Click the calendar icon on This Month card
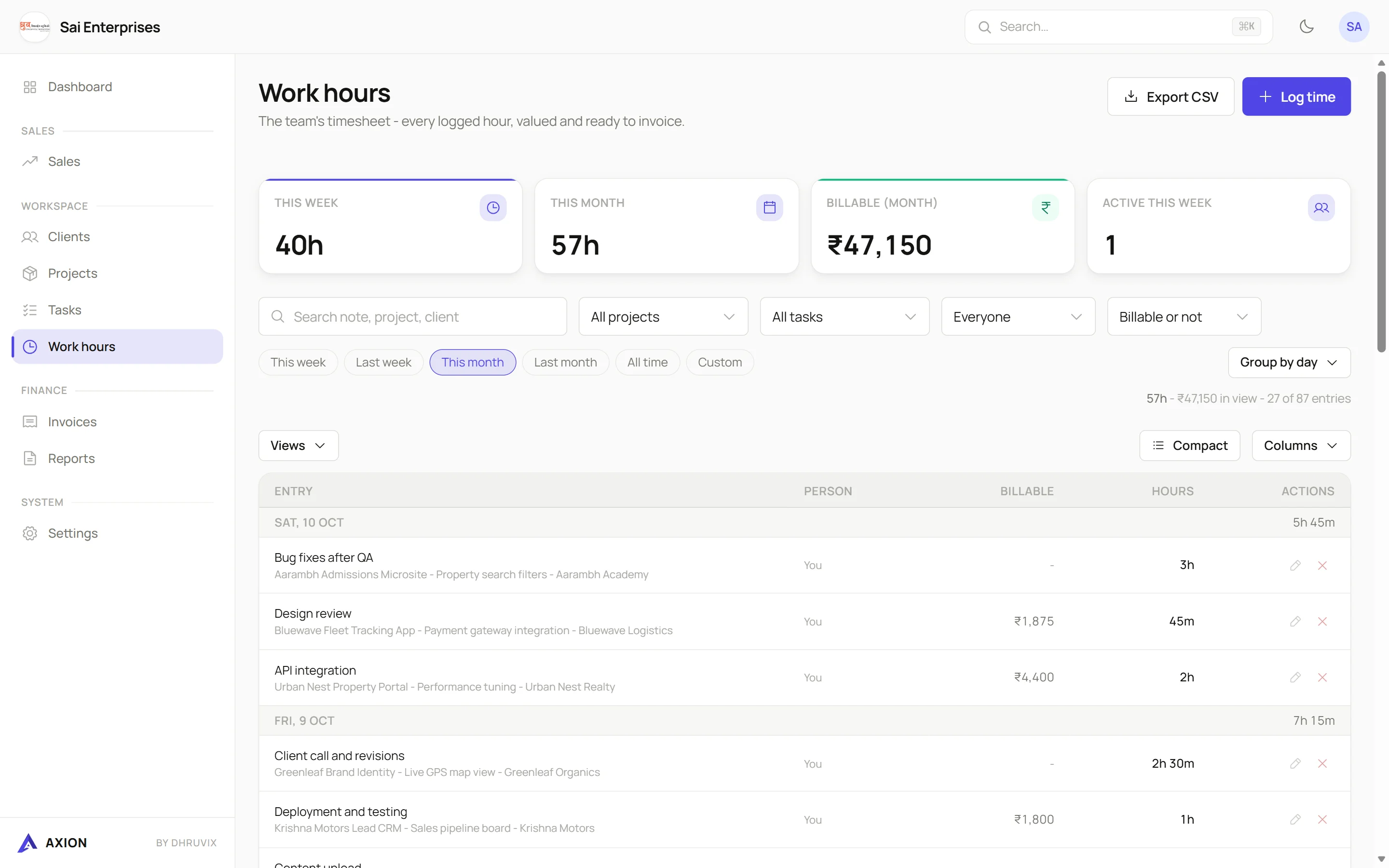Screen dimensions: 1389x868 (769, 207)
